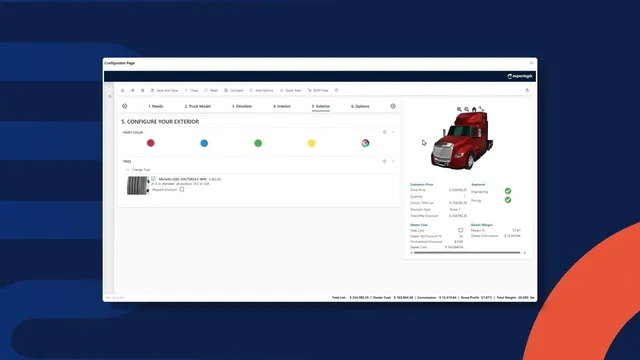This screenshot has height=360, width=640.
Task: Choose the red paint color
Action: coord(151,143)
